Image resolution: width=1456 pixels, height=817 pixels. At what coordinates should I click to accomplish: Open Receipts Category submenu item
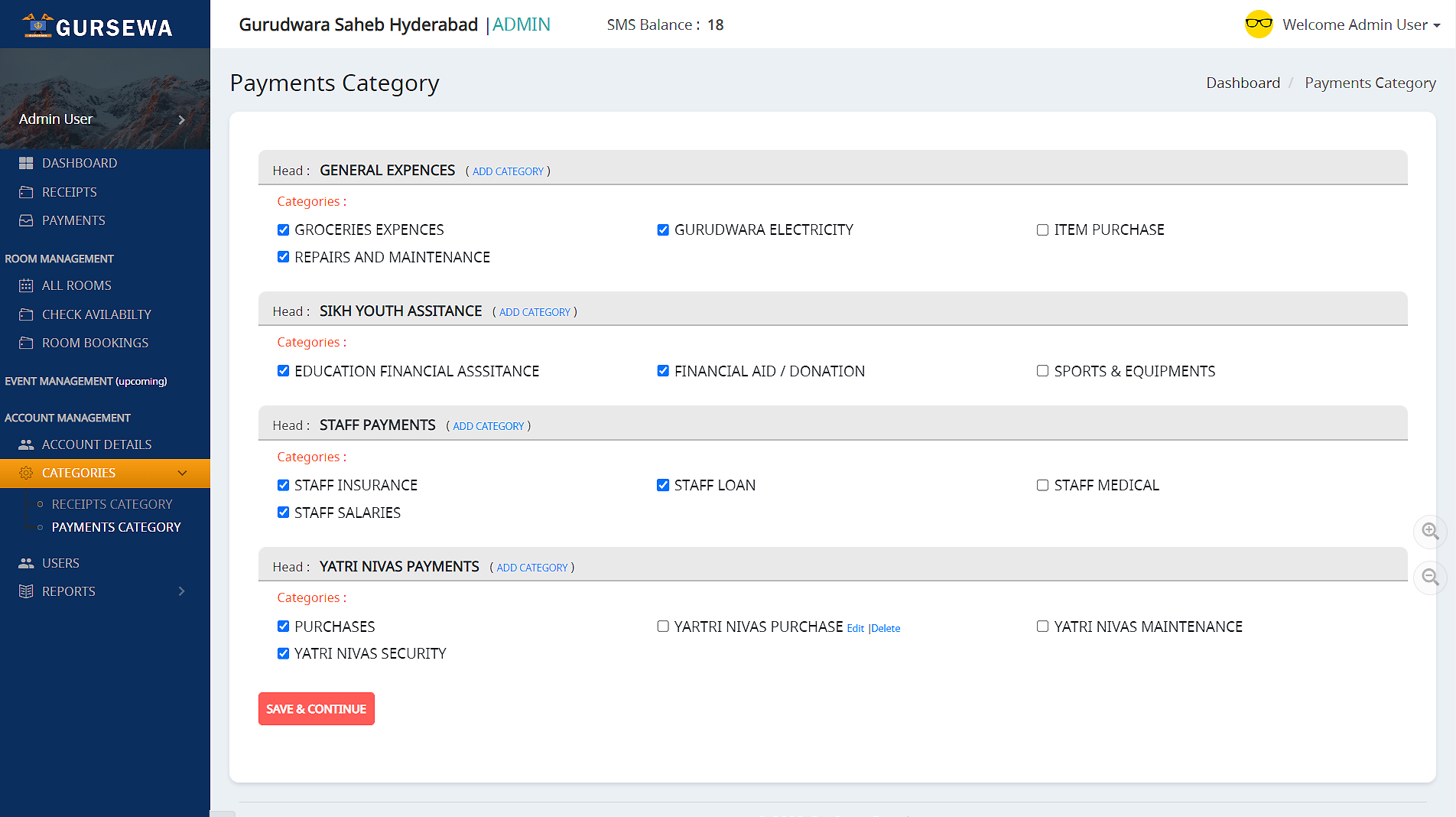point(112,504)
